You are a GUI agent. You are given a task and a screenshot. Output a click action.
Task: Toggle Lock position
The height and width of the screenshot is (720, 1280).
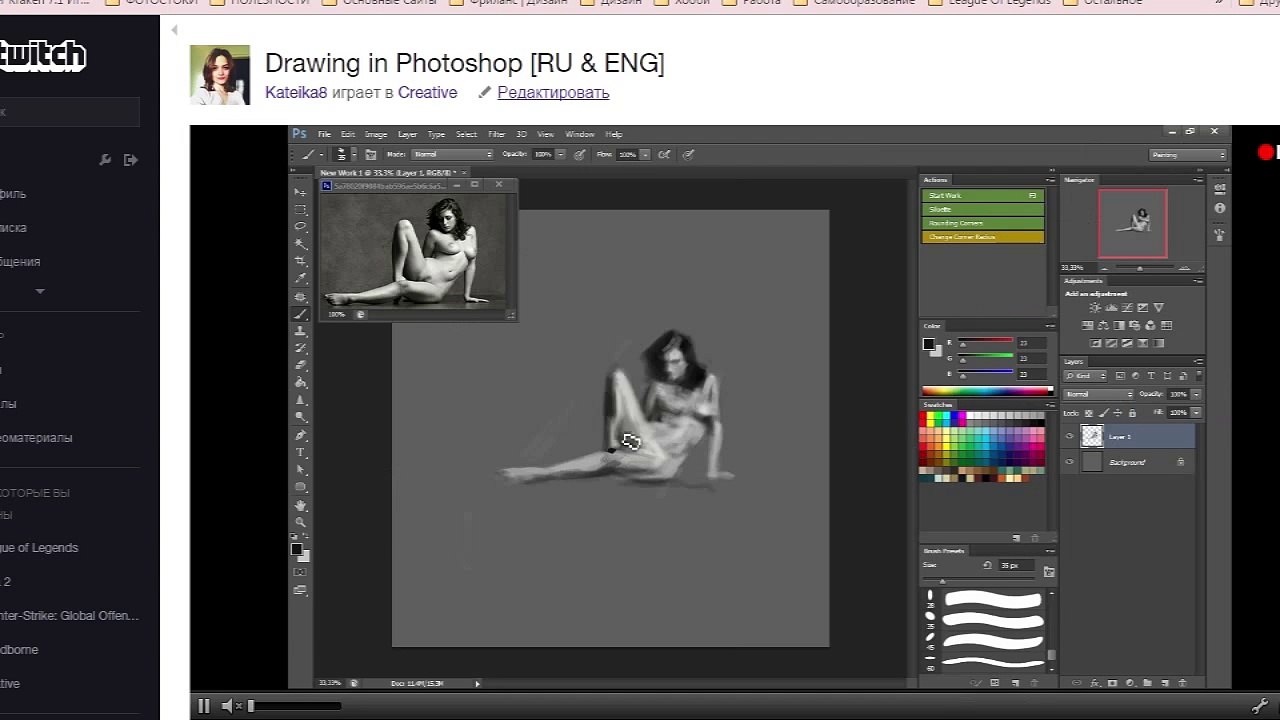click(1117, 412)
